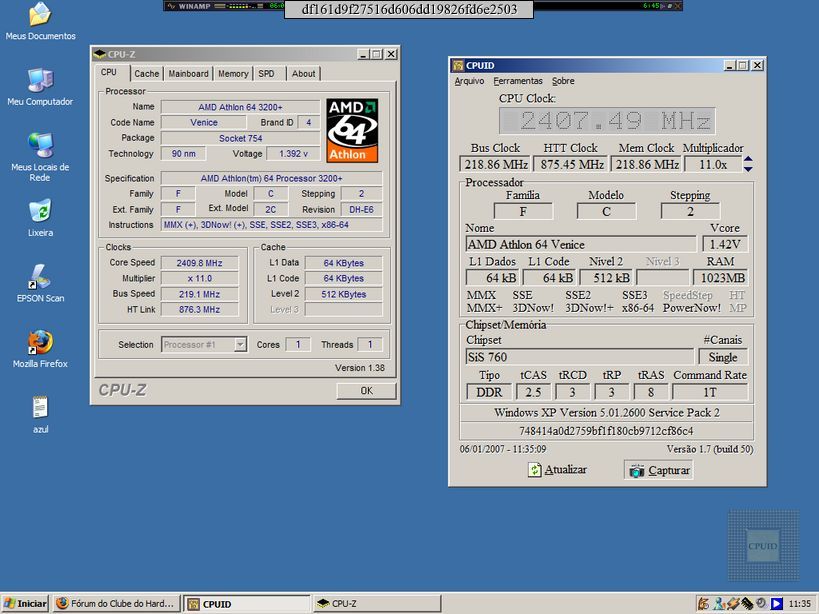Click the 219.1 MHz bus speed value

click(199, 294)
